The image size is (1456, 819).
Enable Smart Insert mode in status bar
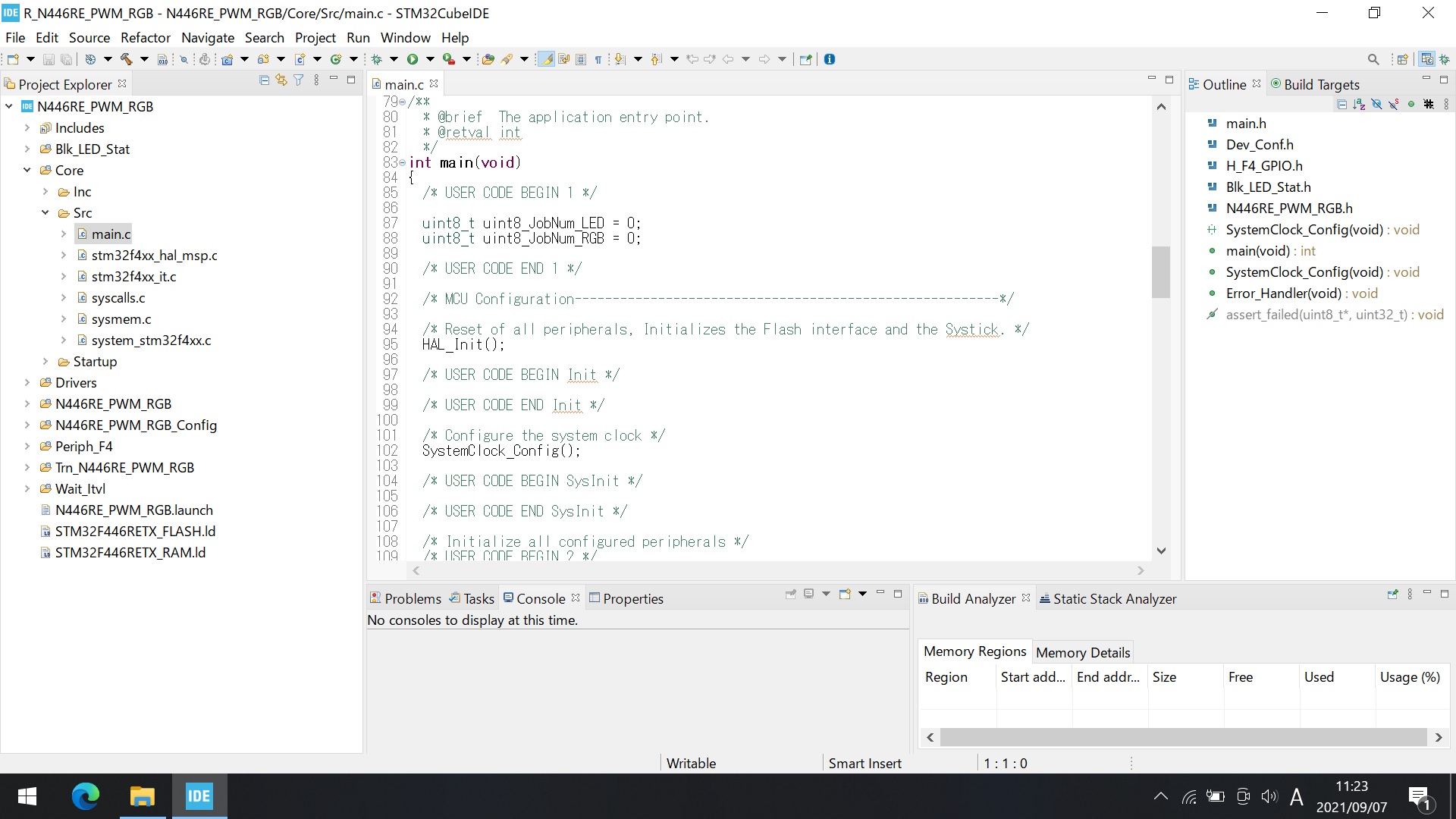(x=865, y=763)
